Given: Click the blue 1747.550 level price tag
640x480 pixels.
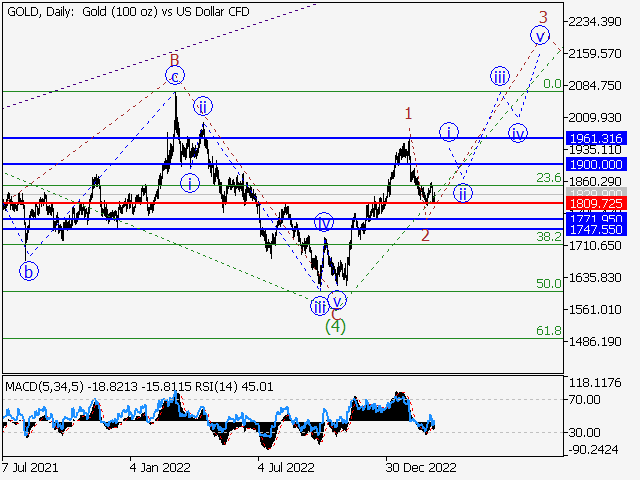Looking at the screenshot, I should tap(596, 229).
